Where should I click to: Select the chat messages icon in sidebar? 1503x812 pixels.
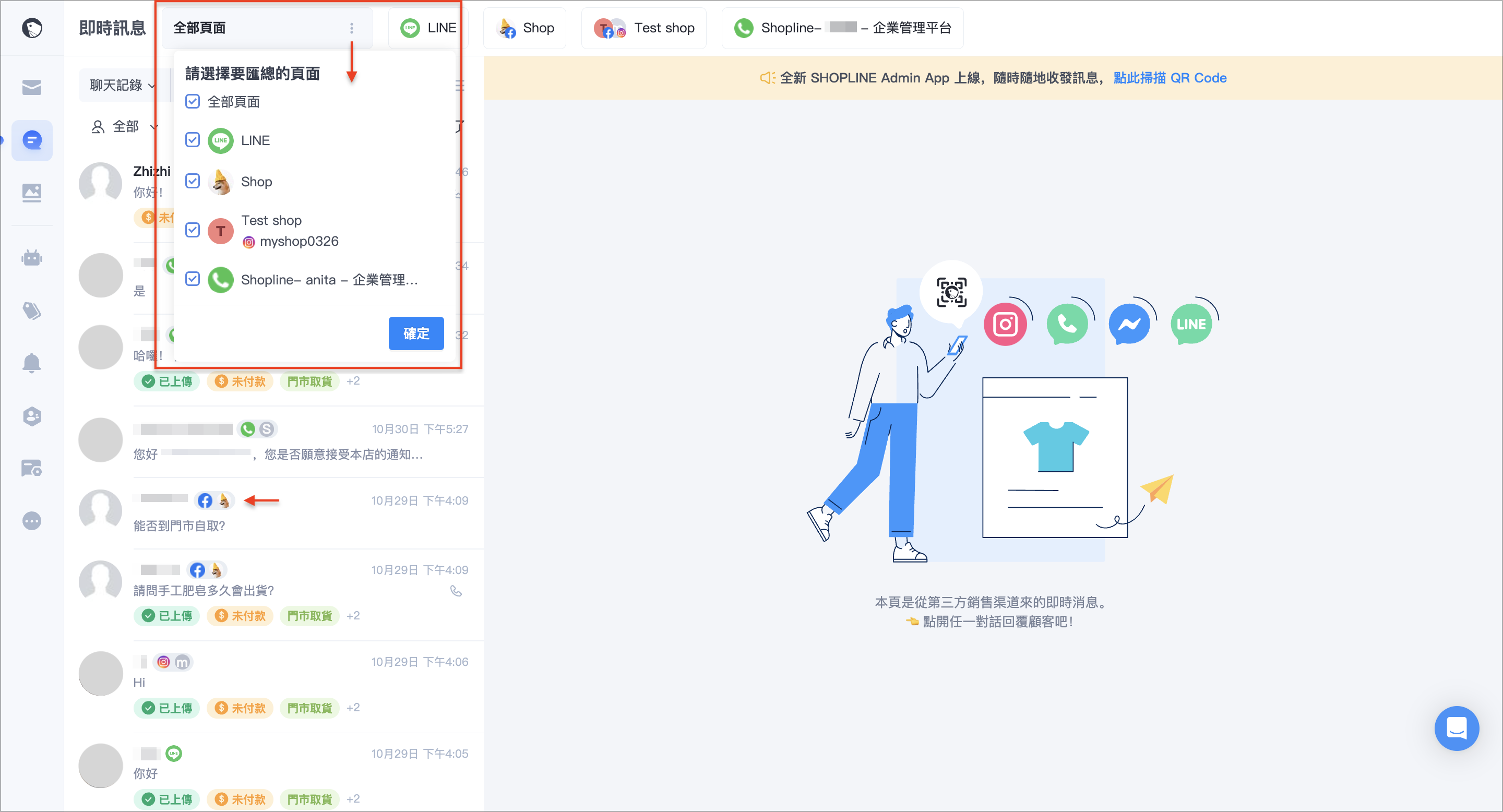coord(31,140)
